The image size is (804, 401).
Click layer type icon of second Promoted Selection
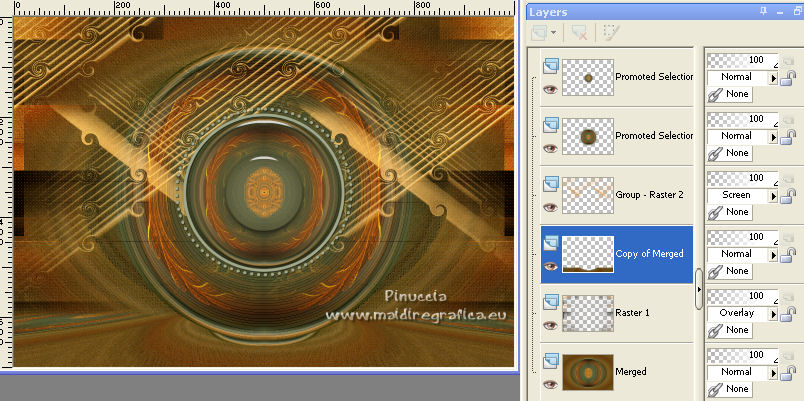[x=550, y=124]
